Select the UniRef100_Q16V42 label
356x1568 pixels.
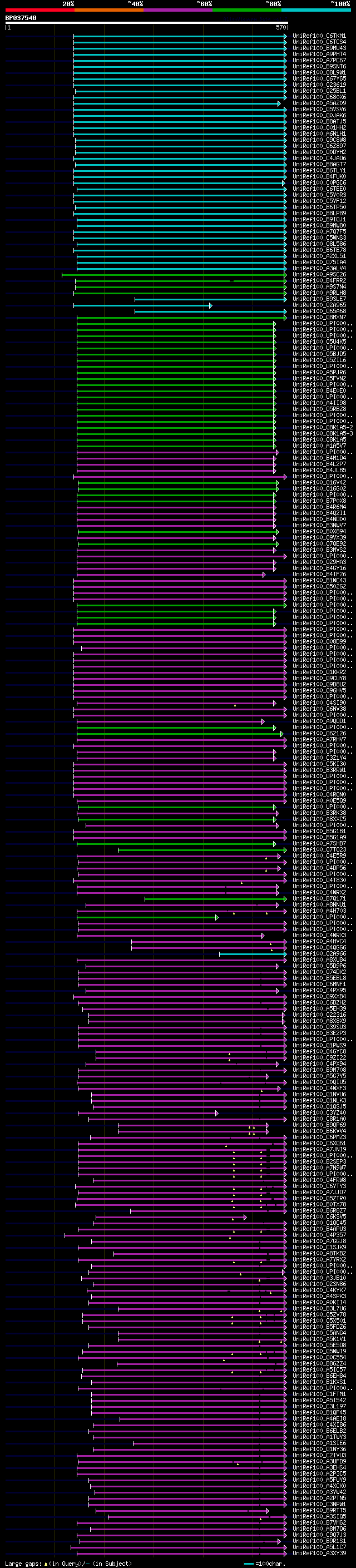(x=319, y=483)
